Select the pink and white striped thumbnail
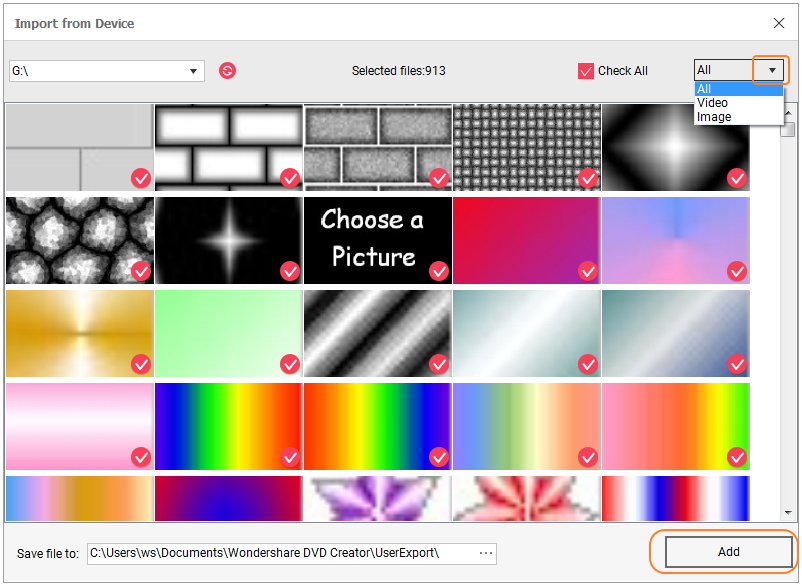Viewport: 802px width, 586px height. tap(79, 426)
